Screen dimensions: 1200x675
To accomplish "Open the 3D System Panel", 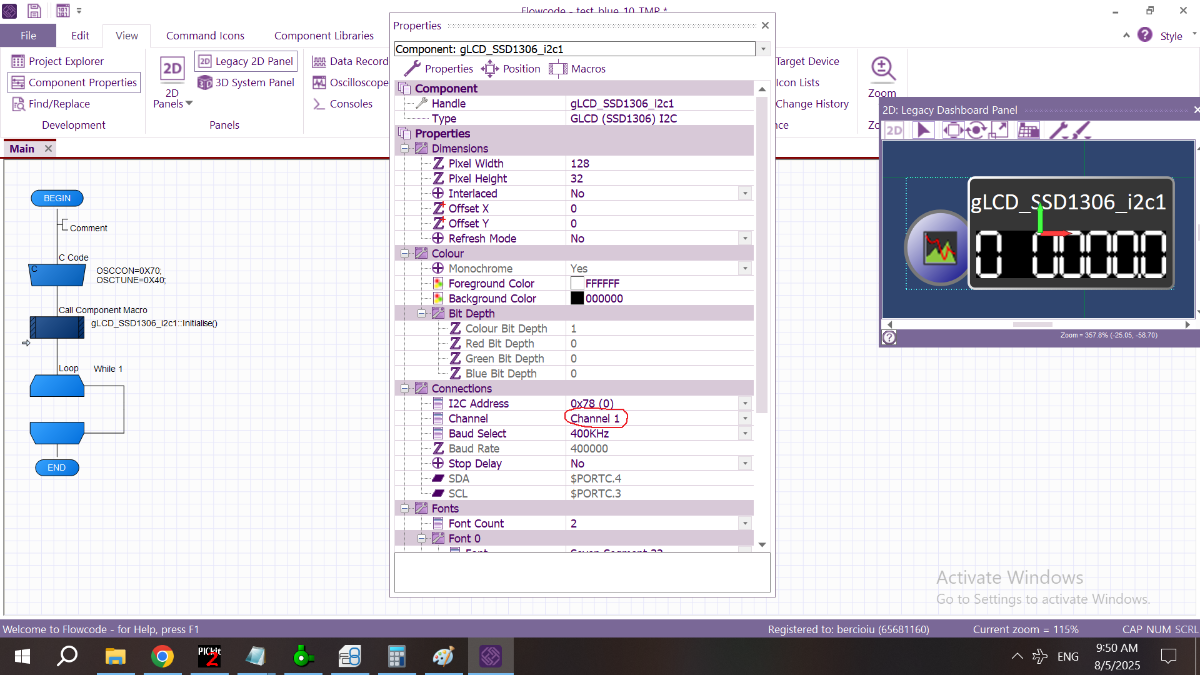I will pos(246,83).
